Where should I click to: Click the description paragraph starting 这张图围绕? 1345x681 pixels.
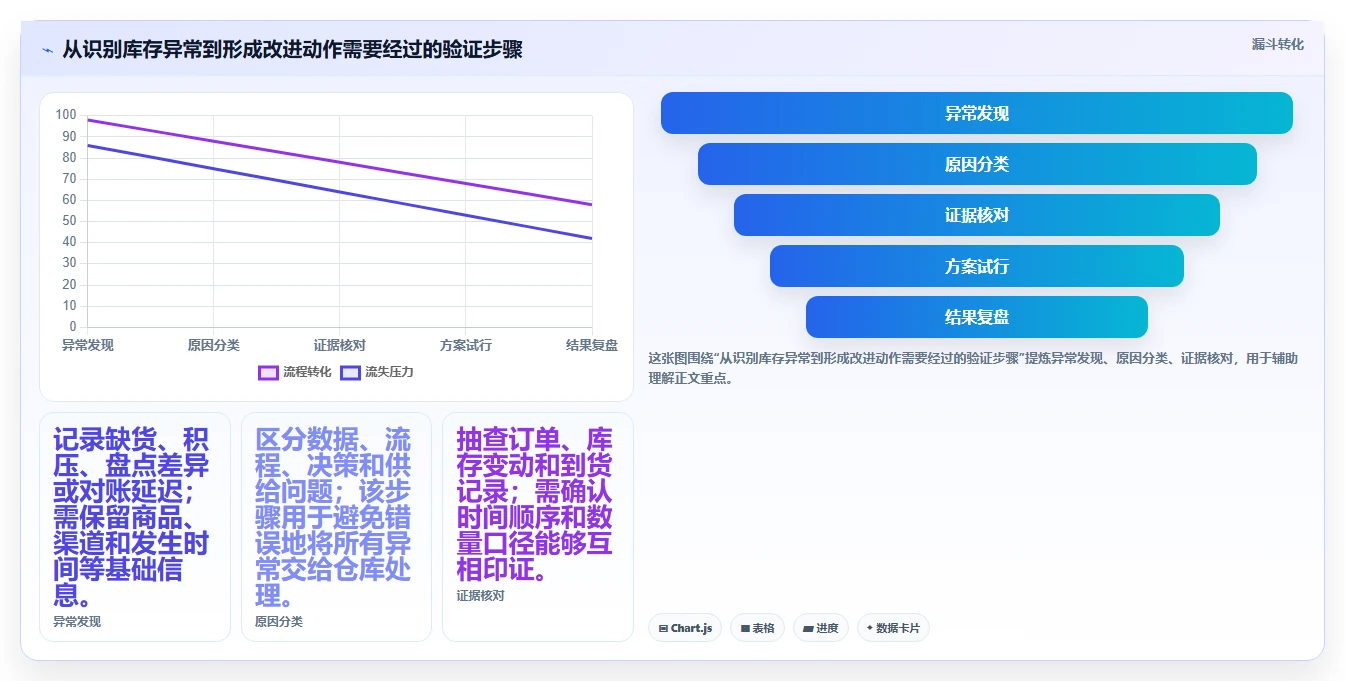pos(973,368)
